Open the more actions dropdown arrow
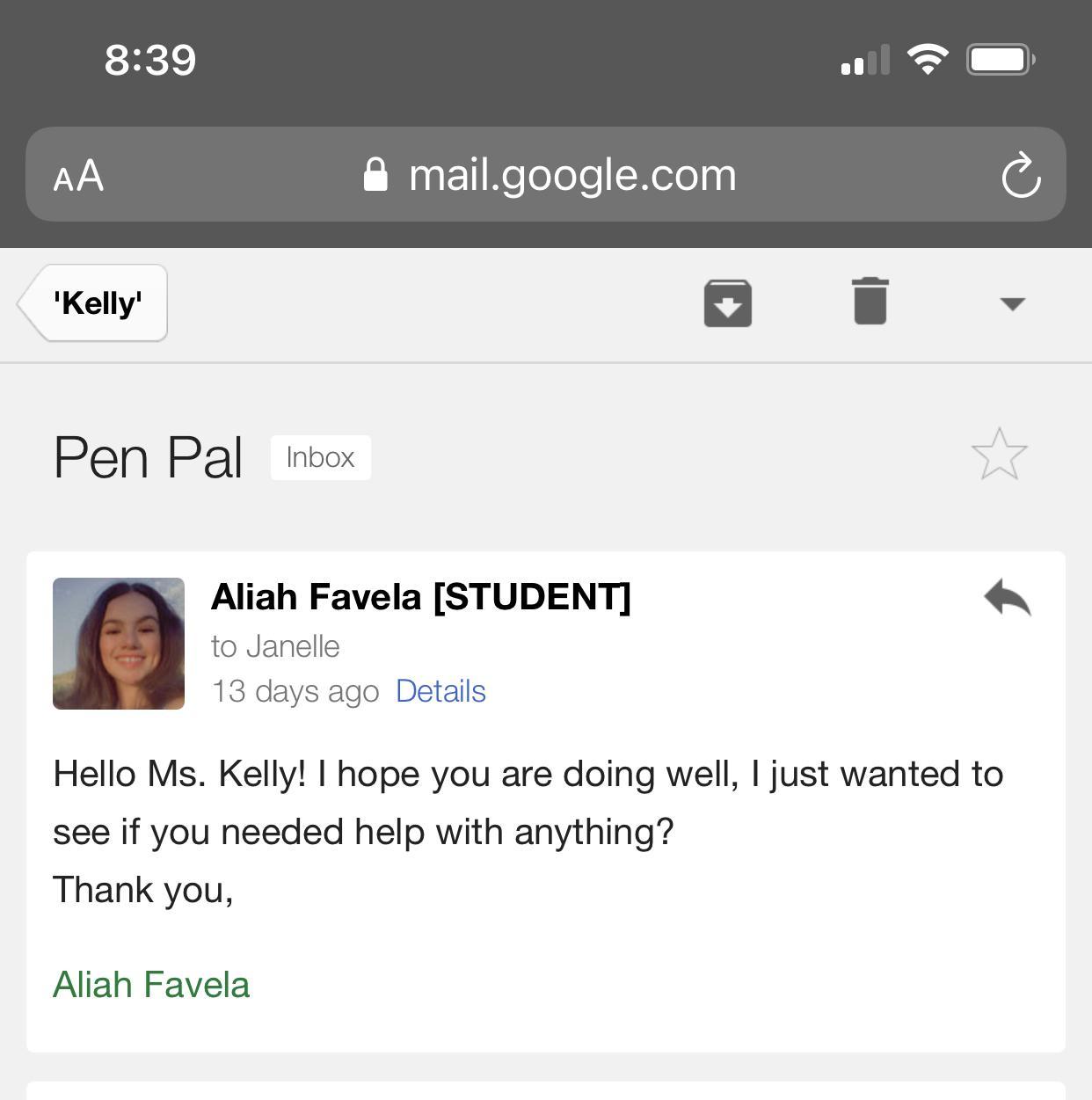The image size is (1092, 1100). point(1012,304)
